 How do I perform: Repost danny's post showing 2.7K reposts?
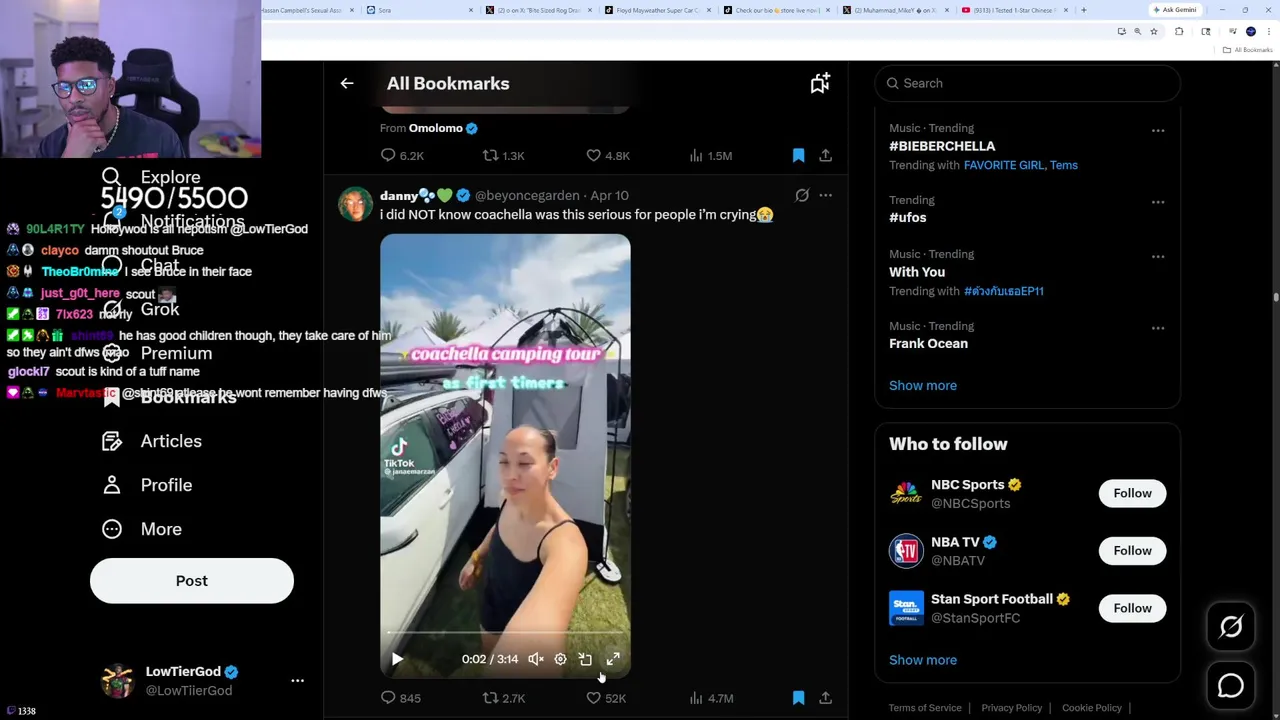pyautogui.click(x=504, y=698)
